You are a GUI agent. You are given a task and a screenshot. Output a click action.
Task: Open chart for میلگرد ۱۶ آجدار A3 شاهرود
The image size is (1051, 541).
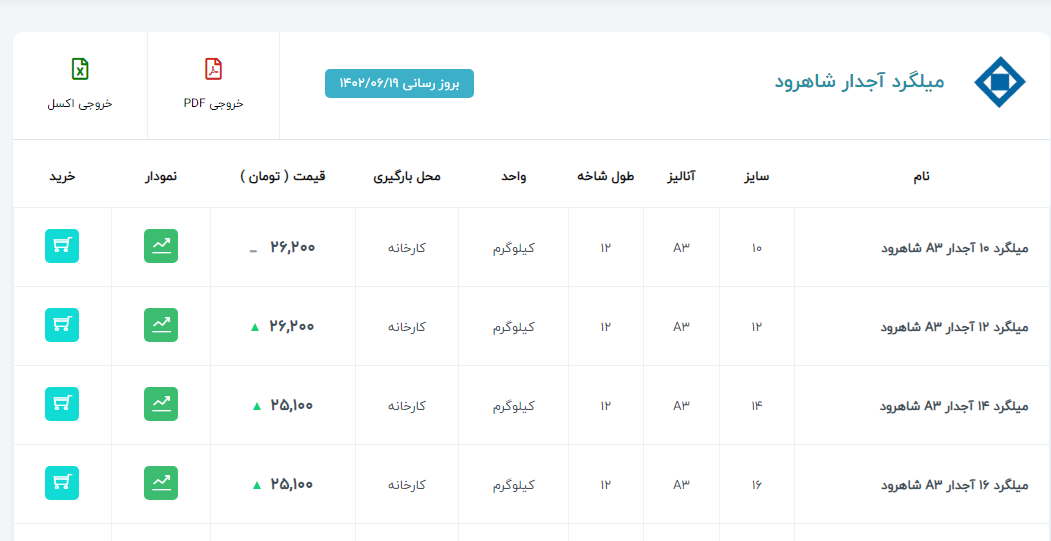pyautogui.click(x=161, y=483)
